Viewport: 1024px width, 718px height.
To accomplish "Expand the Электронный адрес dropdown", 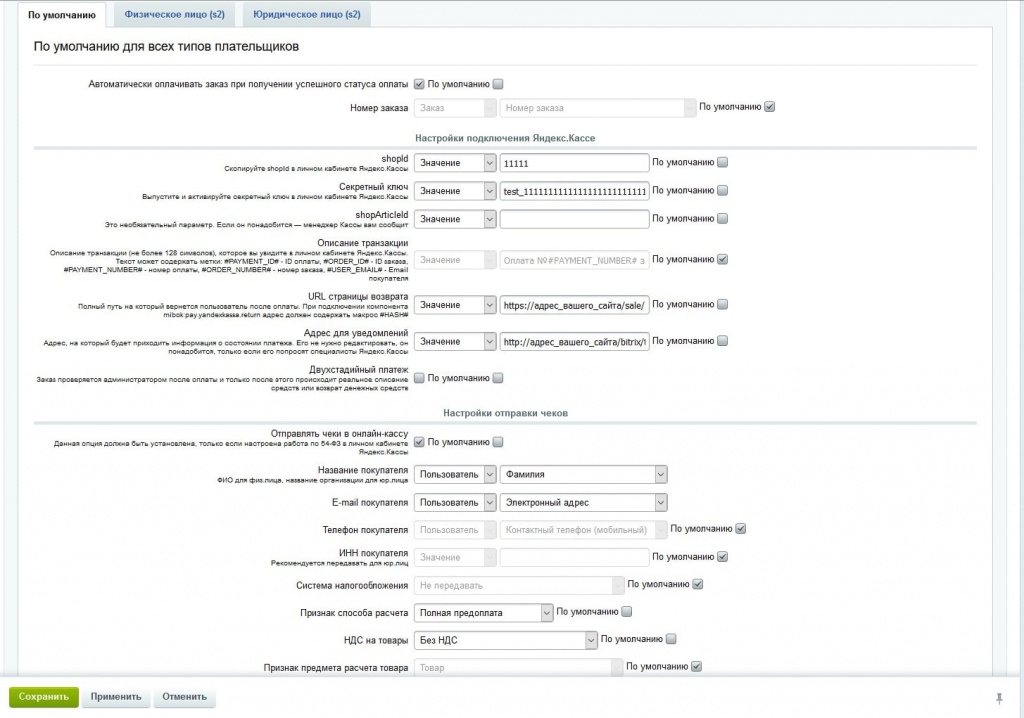I will click(x=583, y=503).
